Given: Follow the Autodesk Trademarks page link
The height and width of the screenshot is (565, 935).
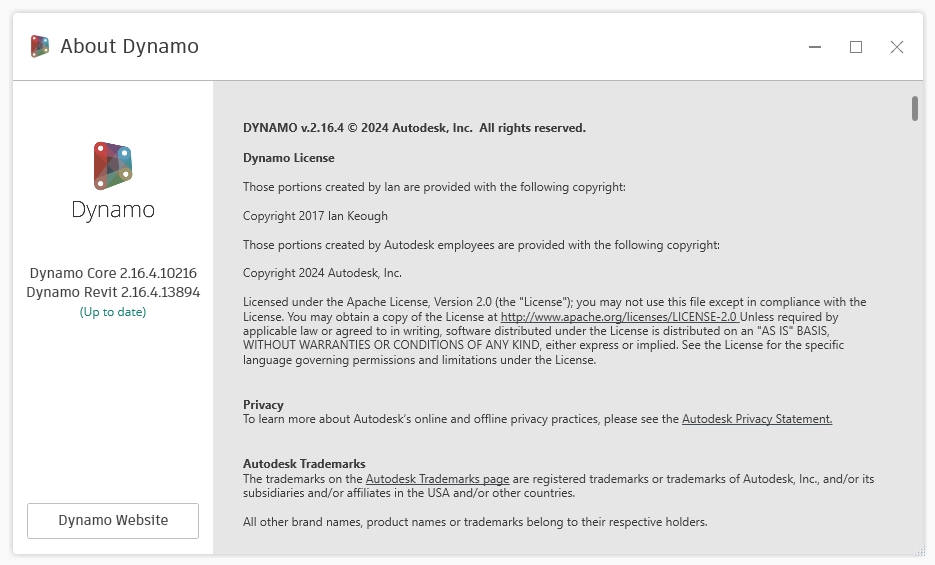Looking at the screenshot, I should click(x=437, y=479).
